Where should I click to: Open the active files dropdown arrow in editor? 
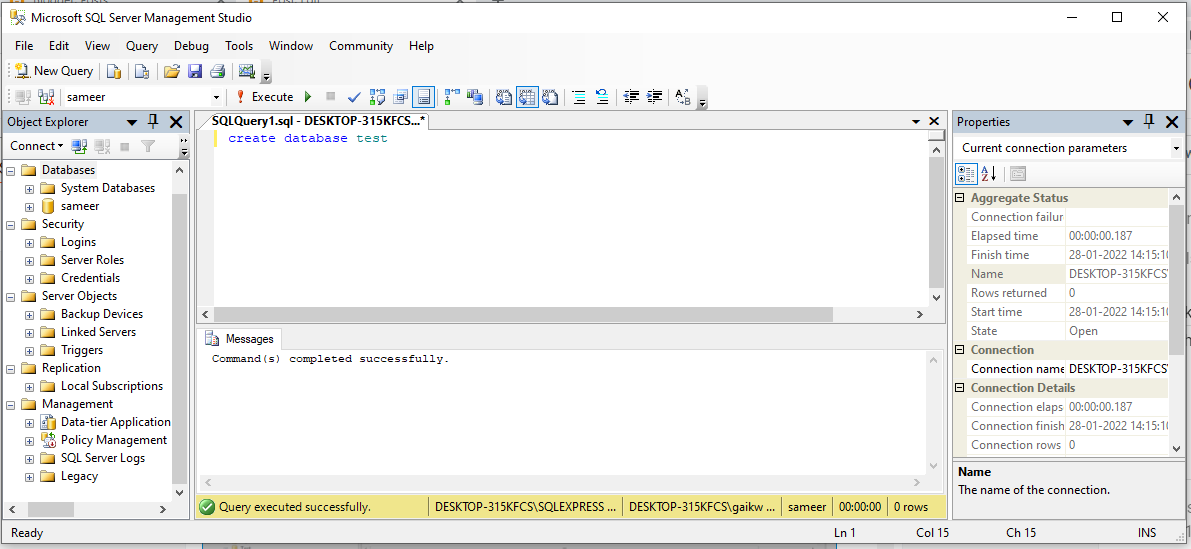pos(916,121)
